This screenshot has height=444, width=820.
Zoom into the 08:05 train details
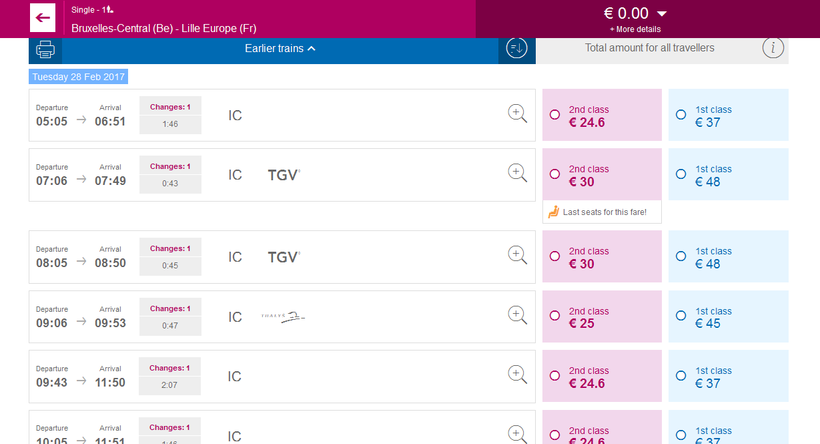[517, 255]
